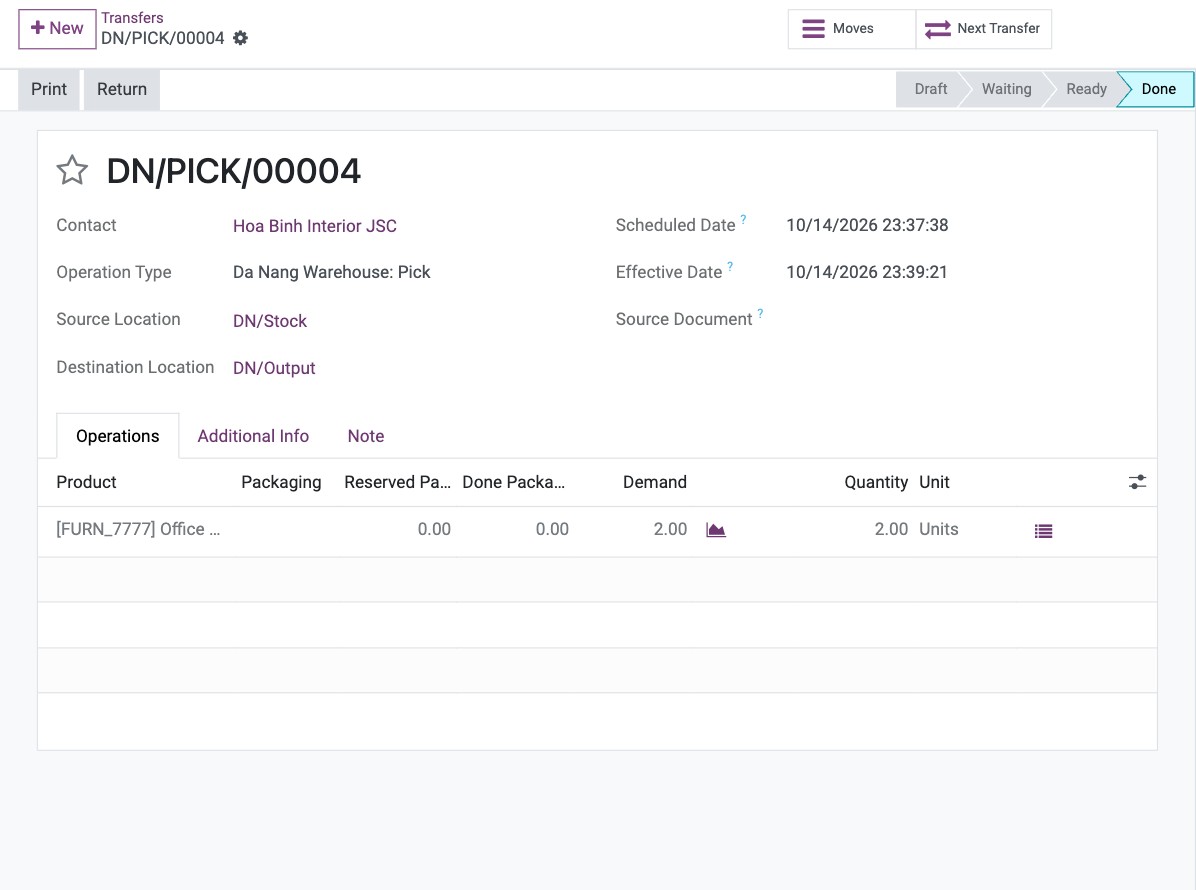Go to Next Transfer
Image resolution: width=1196 pixels, height=890 pixels.
pos(983,29)
